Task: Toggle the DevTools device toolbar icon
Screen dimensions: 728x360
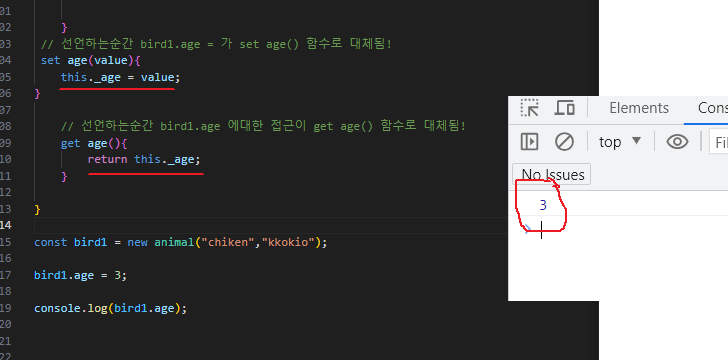Action: tap(565, 108)
